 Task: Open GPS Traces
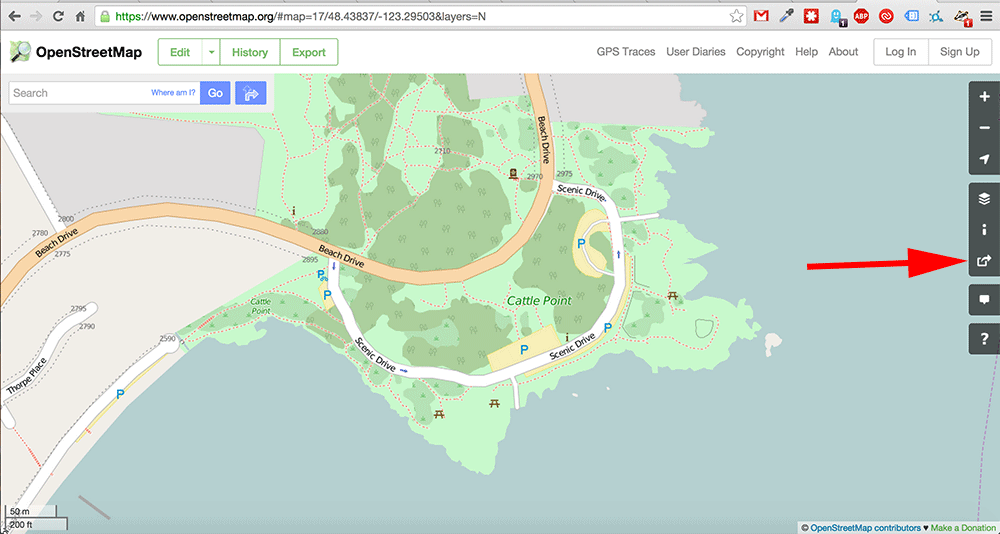coord(626,52)
